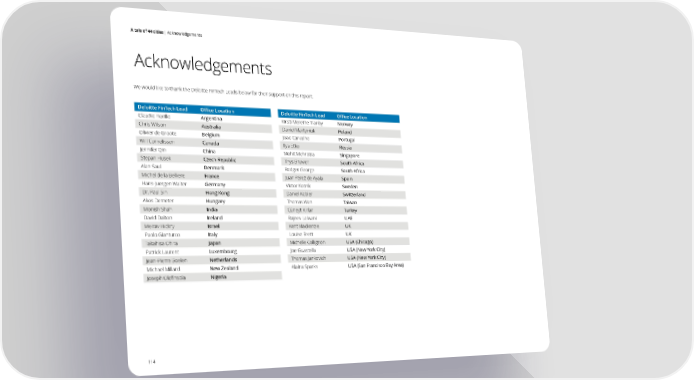The image size is (694, 380).
Task: Click the Netherlands table entry
Action: 223,260
